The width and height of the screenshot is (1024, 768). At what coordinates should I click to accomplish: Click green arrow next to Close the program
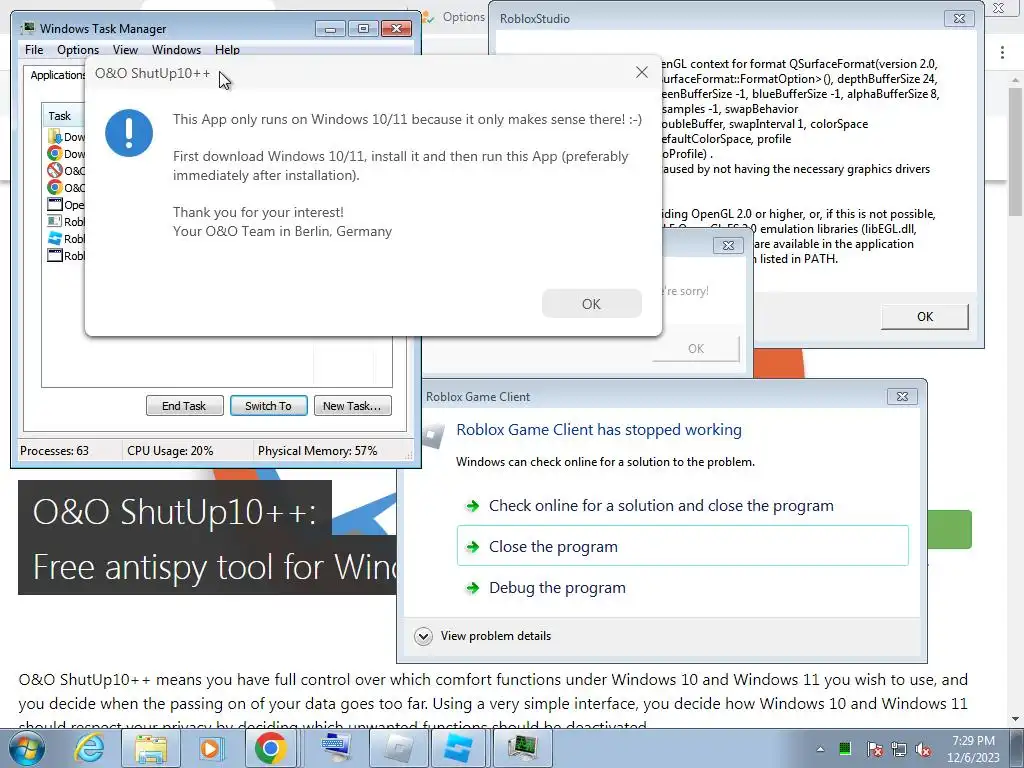pos(472,547)
